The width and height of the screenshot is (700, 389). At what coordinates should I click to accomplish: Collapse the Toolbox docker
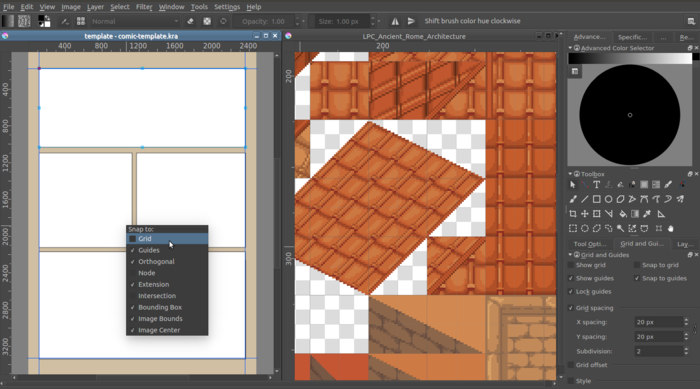(x=570, y=174)
